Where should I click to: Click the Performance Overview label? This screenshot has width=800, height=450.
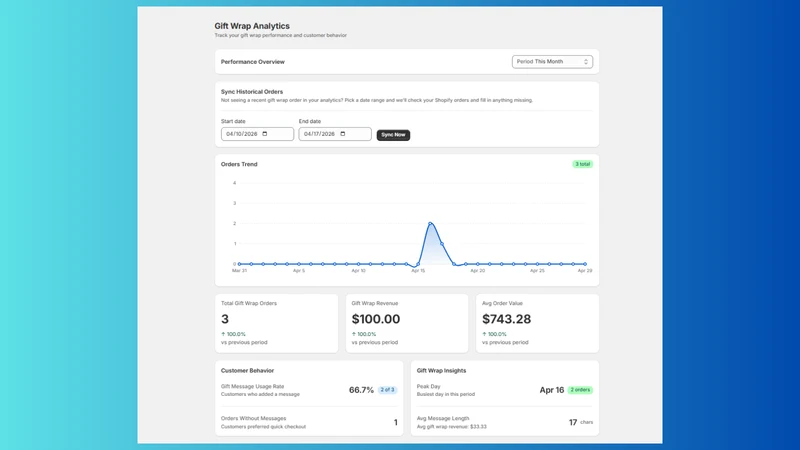coord(253,62)
